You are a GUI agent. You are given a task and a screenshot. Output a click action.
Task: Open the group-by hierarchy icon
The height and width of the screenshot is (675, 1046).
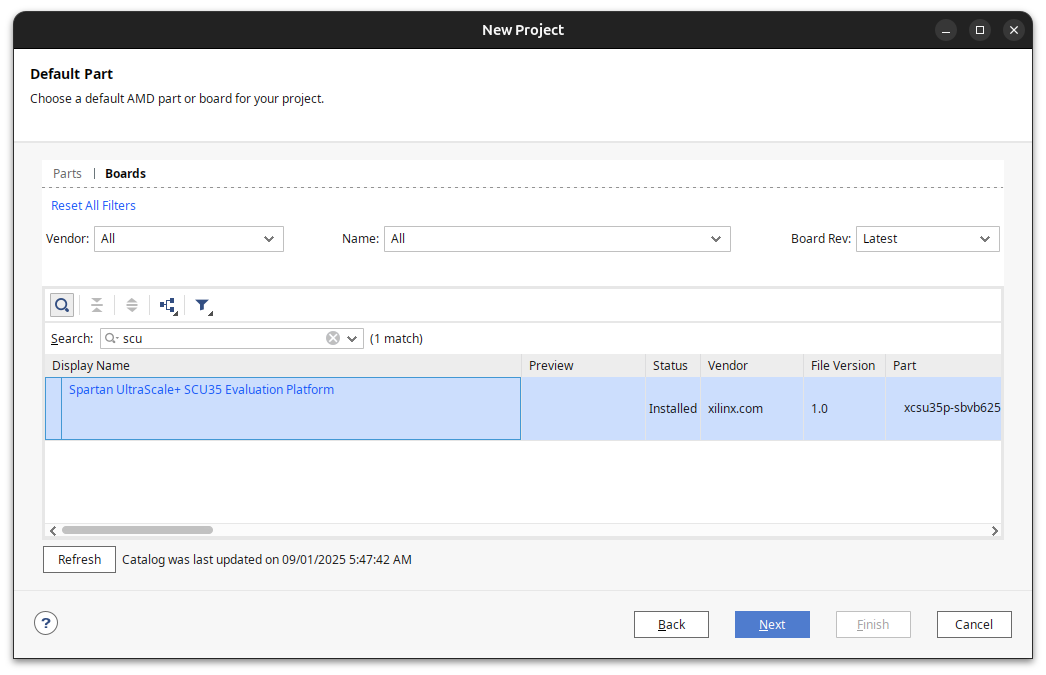tap(168, 306)
